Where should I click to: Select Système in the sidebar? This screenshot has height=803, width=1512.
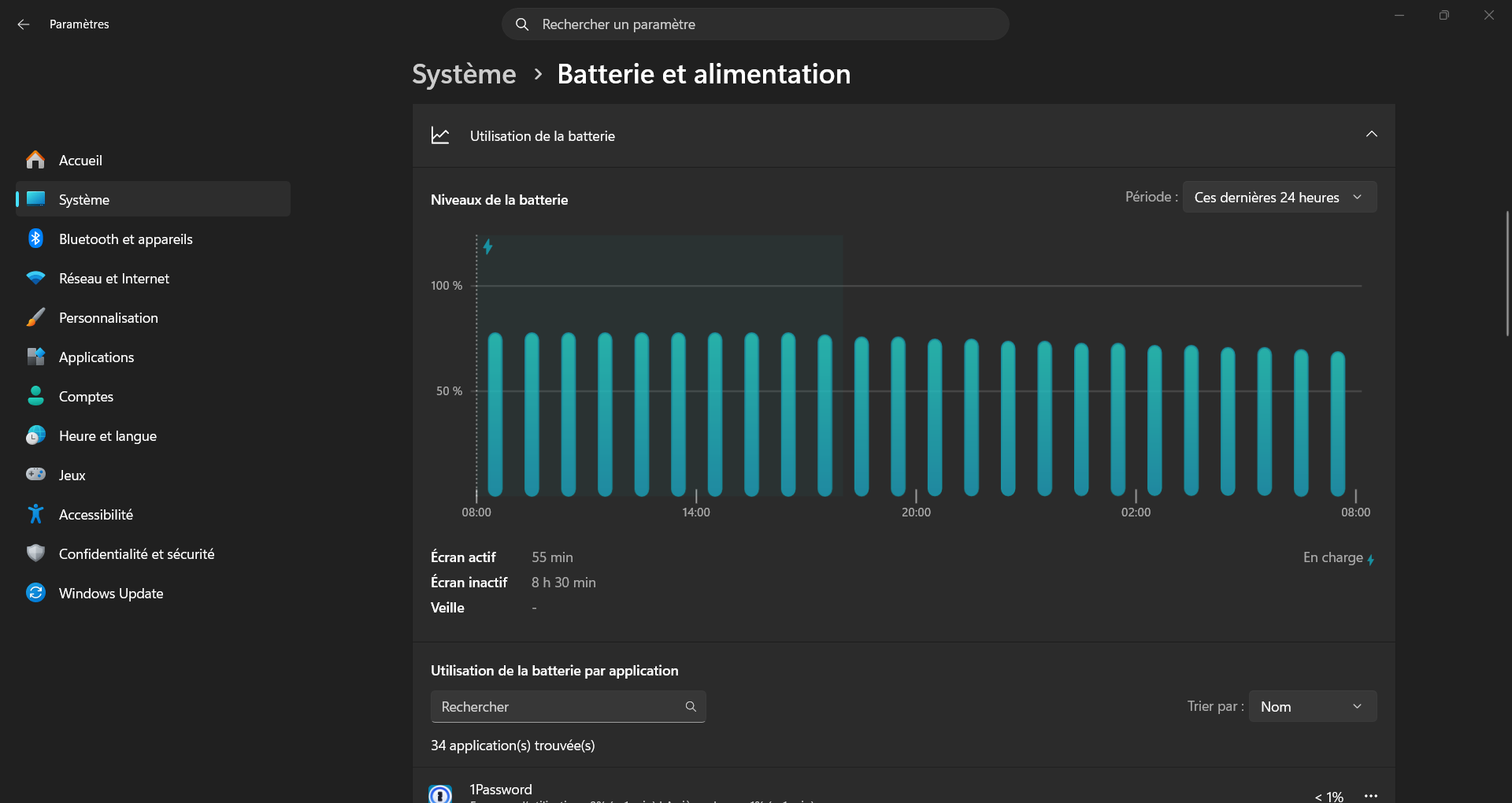pyautogui.click(x=153, y=199)
